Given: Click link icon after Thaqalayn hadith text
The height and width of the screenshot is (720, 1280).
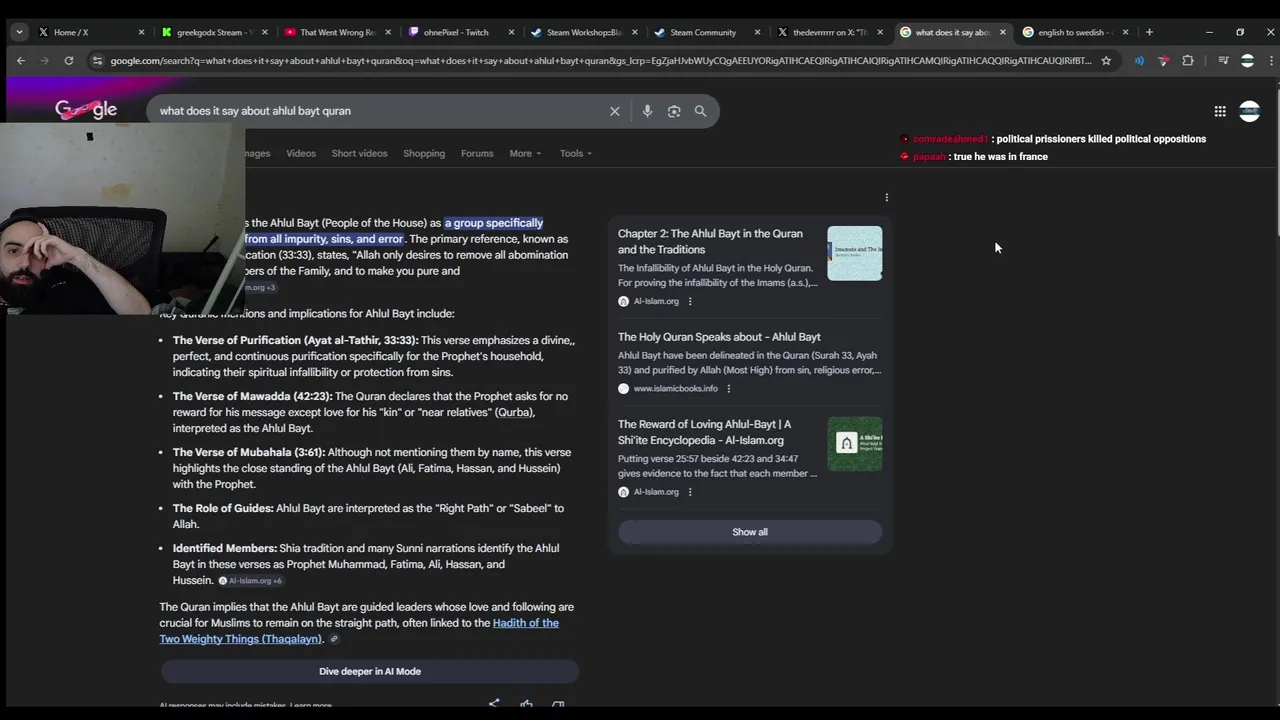Looking at the screenshot, I should coord(334,640).
